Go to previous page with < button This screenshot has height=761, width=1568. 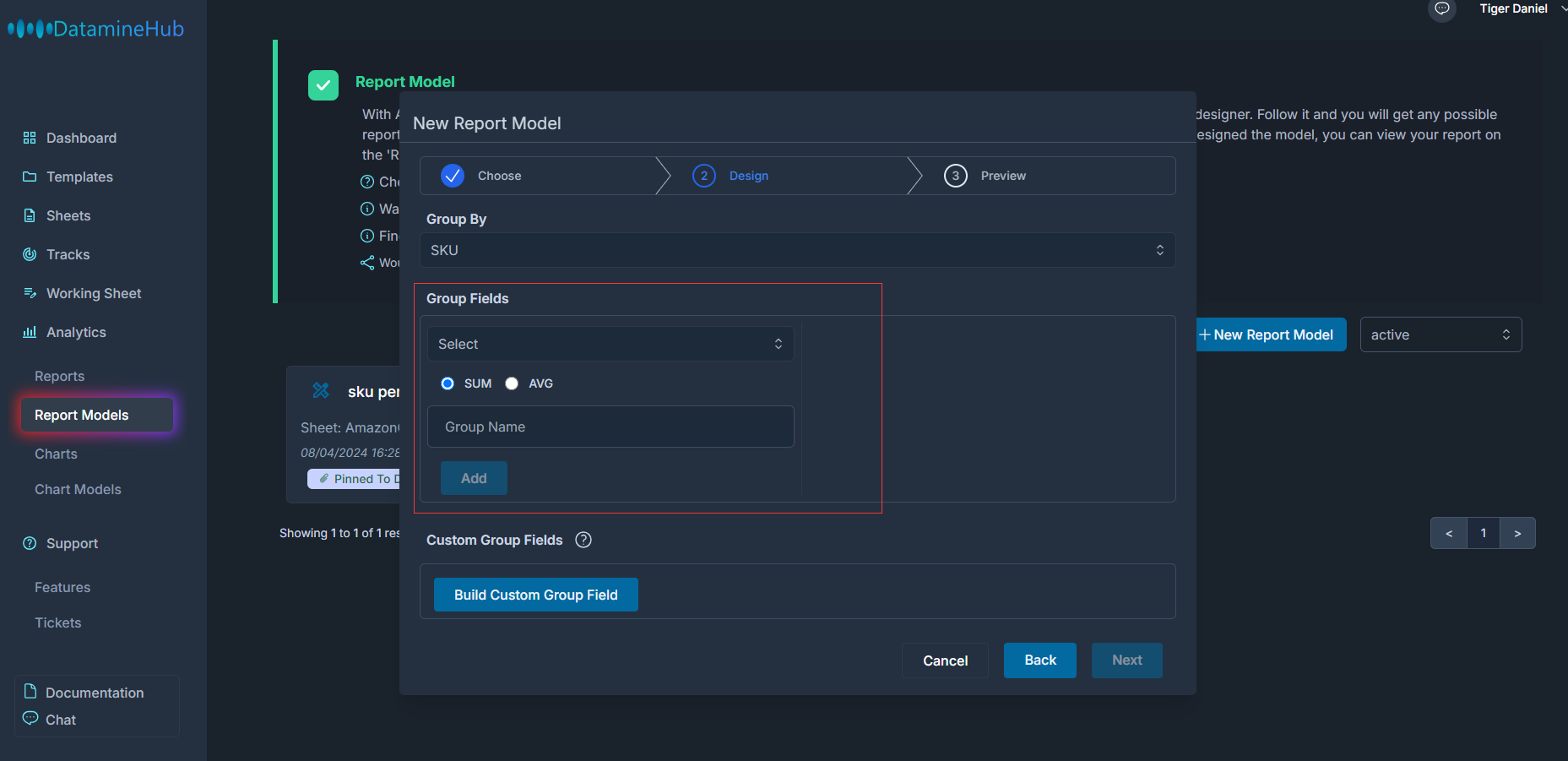coord(1449,533)
